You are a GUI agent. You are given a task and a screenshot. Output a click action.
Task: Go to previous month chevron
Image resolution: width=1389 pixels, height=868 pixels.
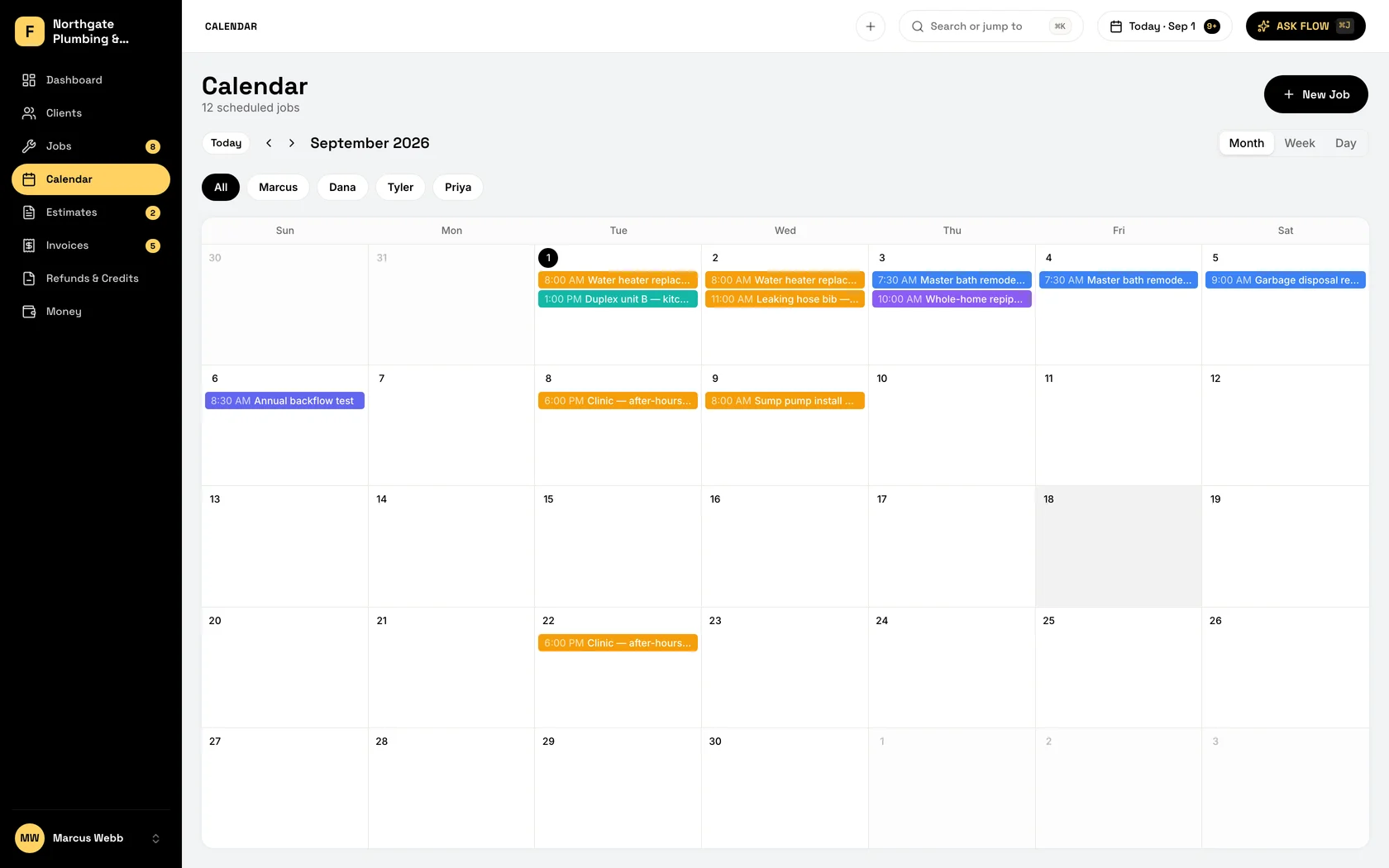pos(269,143)
